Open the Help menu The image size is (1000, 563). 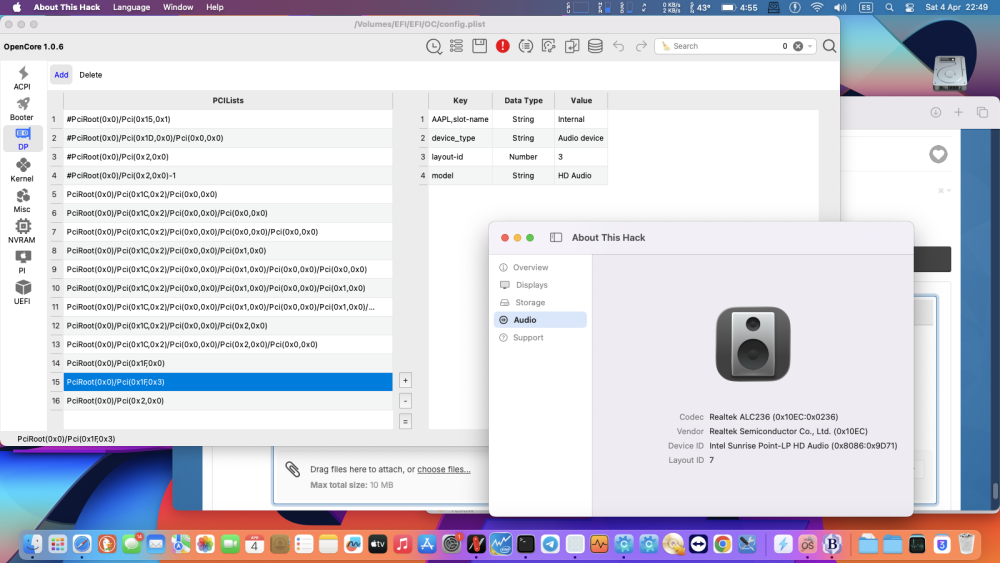coord(215,7)
